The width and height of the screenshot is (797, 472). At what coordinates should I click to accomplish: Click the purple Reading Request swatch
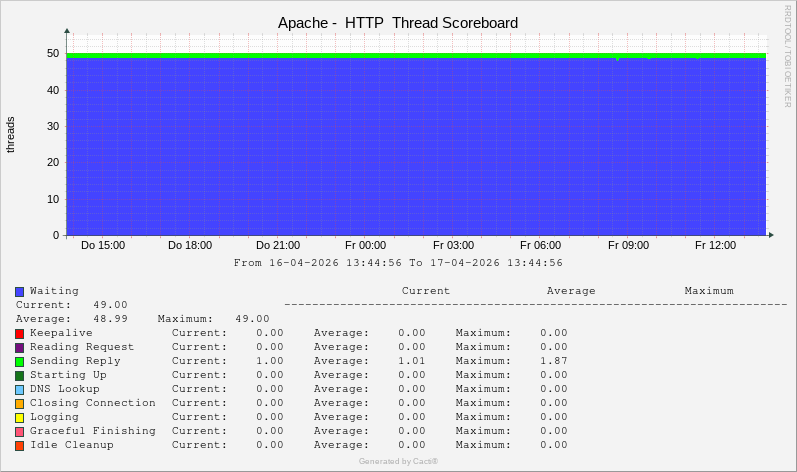pos(19,347)
